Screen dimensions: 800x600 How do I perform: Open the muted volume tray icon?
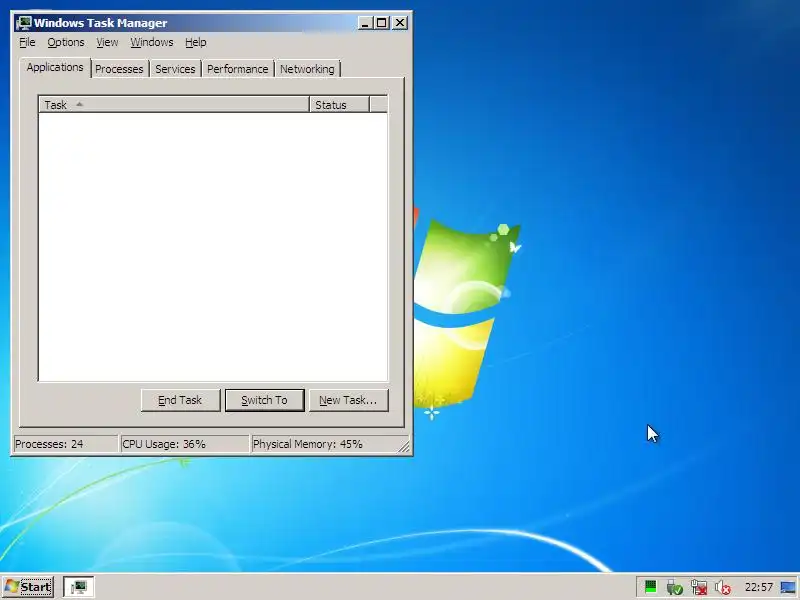[722, 588]
